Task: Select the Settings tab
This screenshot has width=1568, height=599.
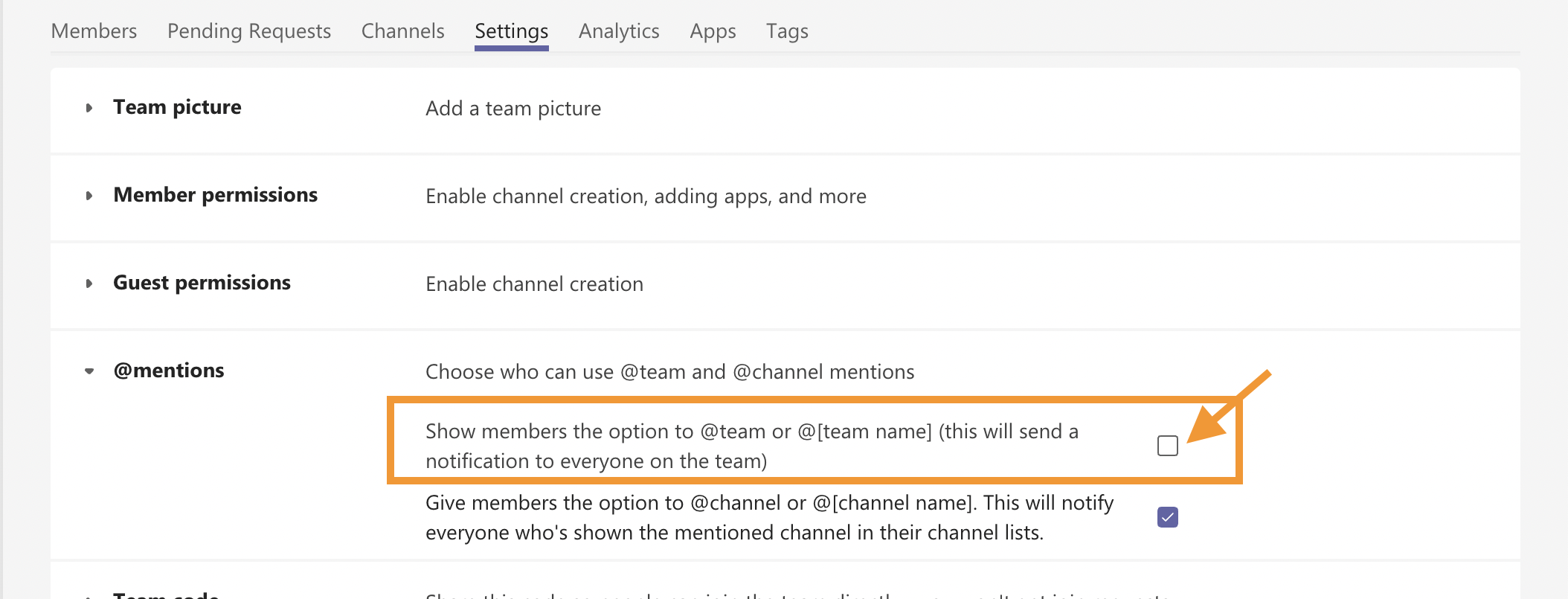Action: (x=511, y=31)
